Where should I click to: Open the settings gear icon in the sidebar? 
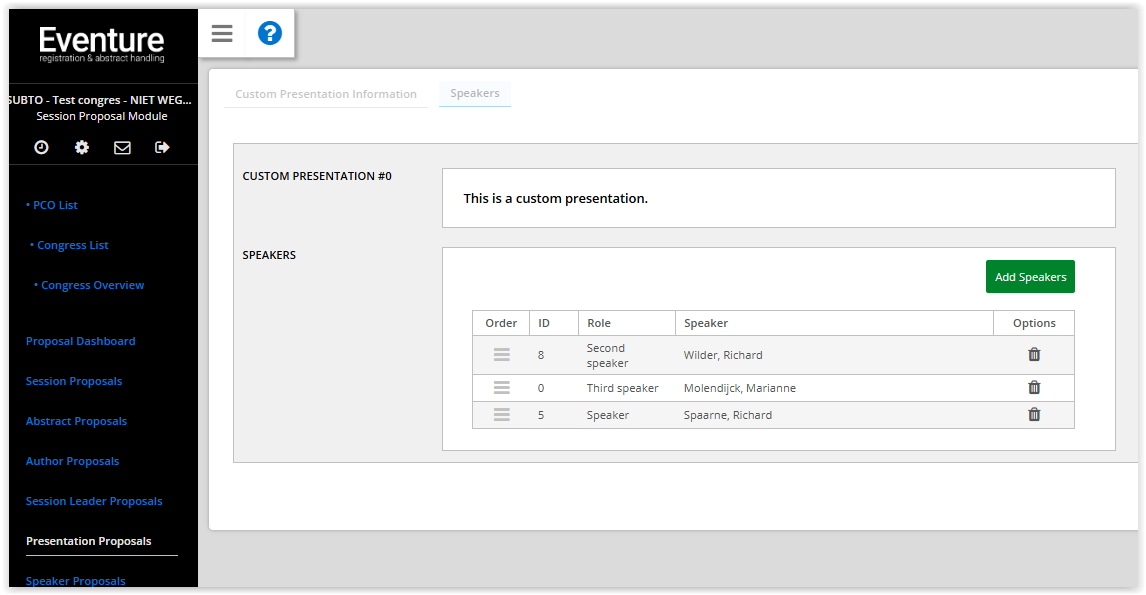click(x=82, y=147)
